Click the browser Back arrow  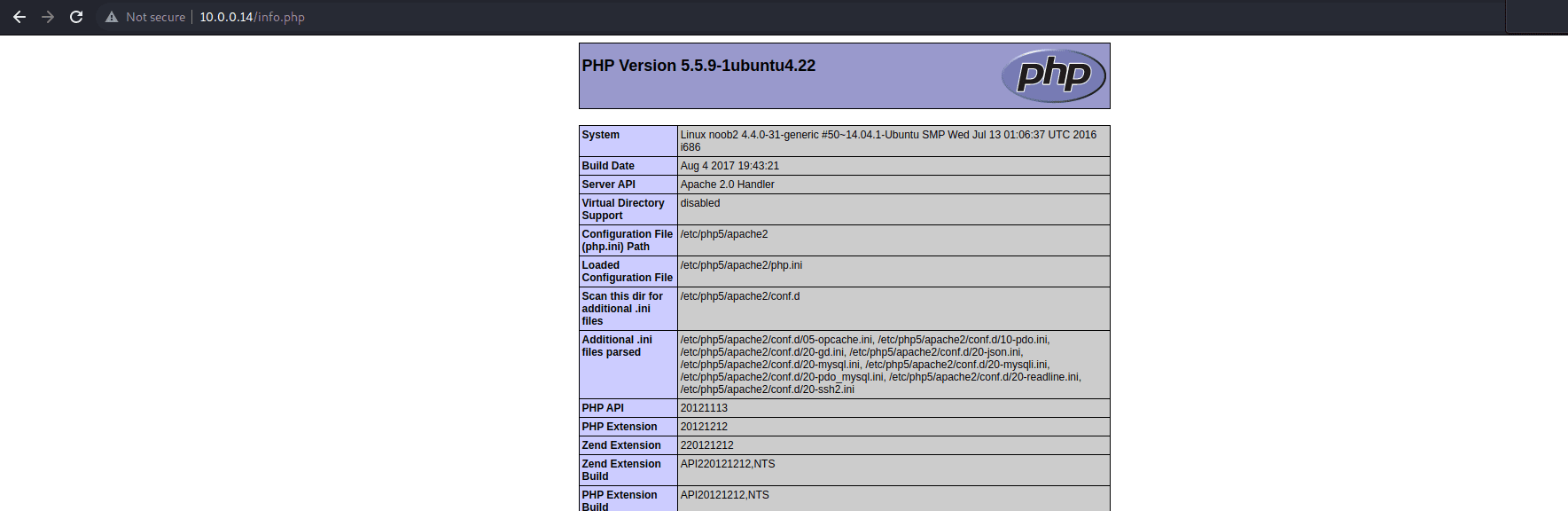[x=20, y=17]
